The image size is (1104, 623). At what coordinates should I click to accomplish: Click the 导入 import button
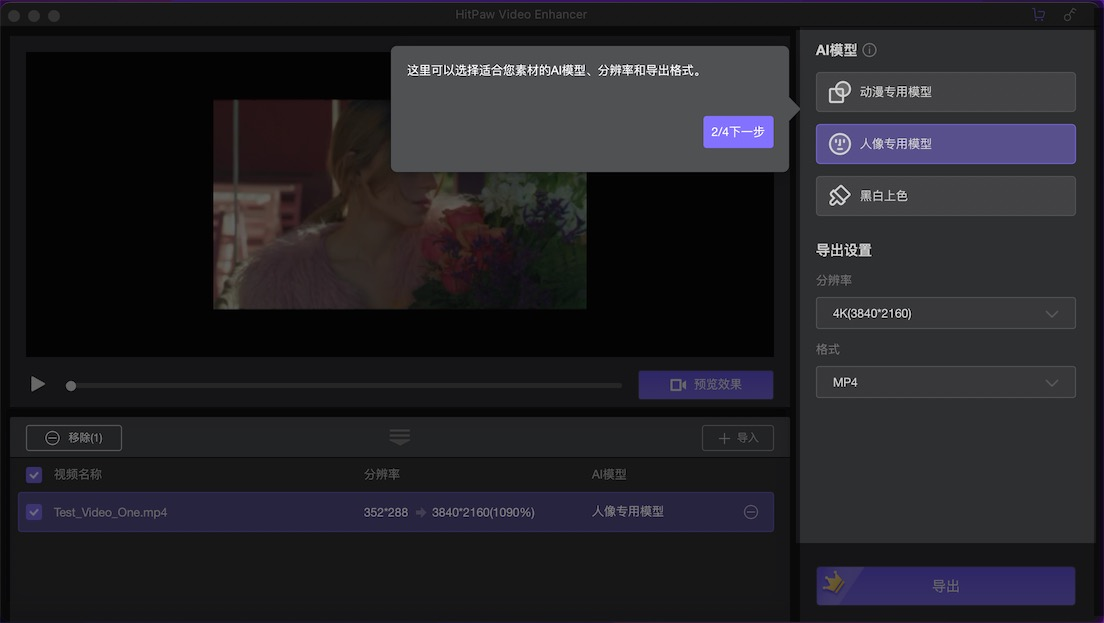coord(737,438)
